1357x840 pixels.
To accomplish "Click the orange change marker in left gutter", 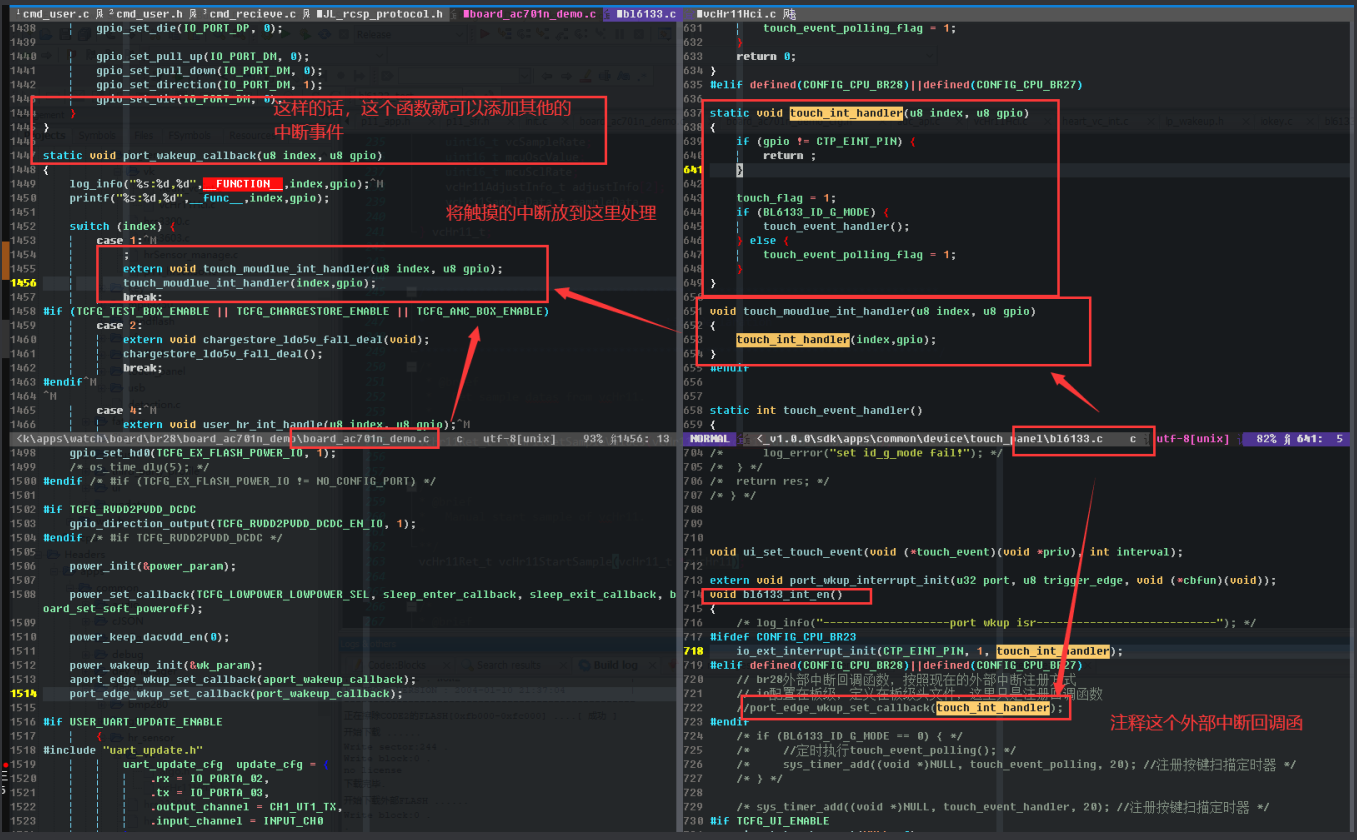I will 4,260.
